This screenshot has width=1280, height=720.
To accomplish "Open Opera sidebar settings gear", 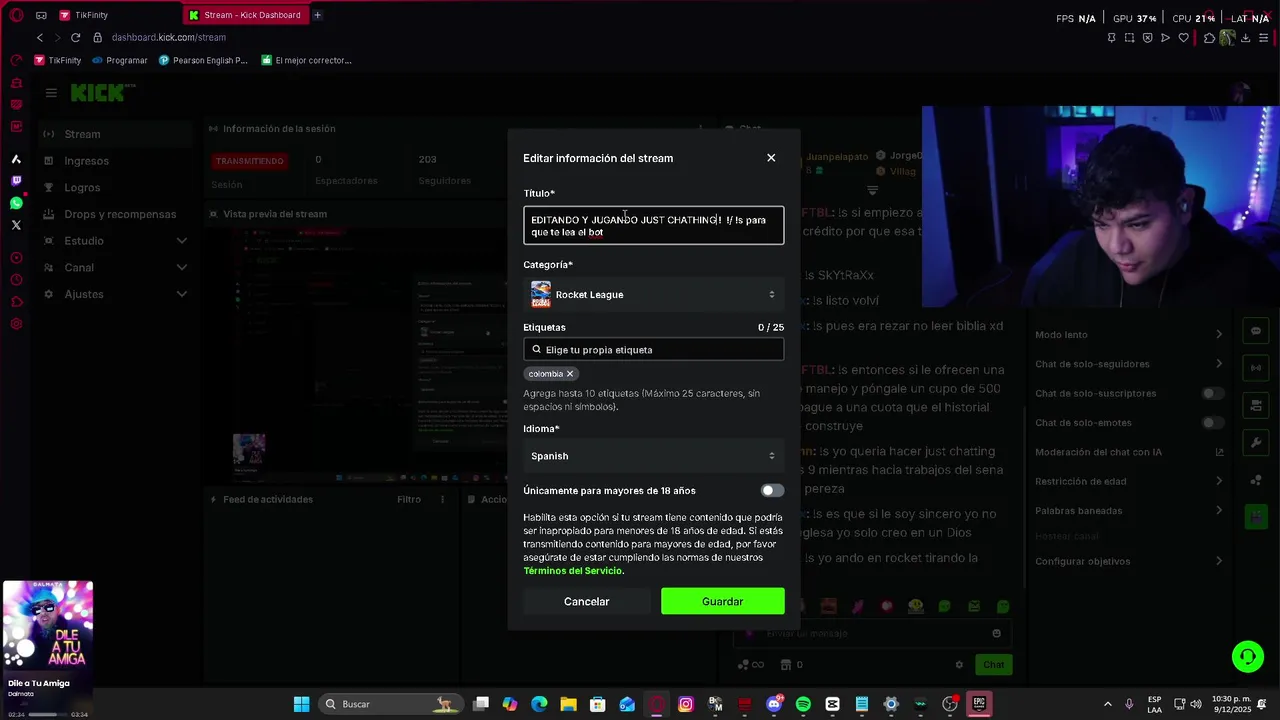I will (16, 324).
